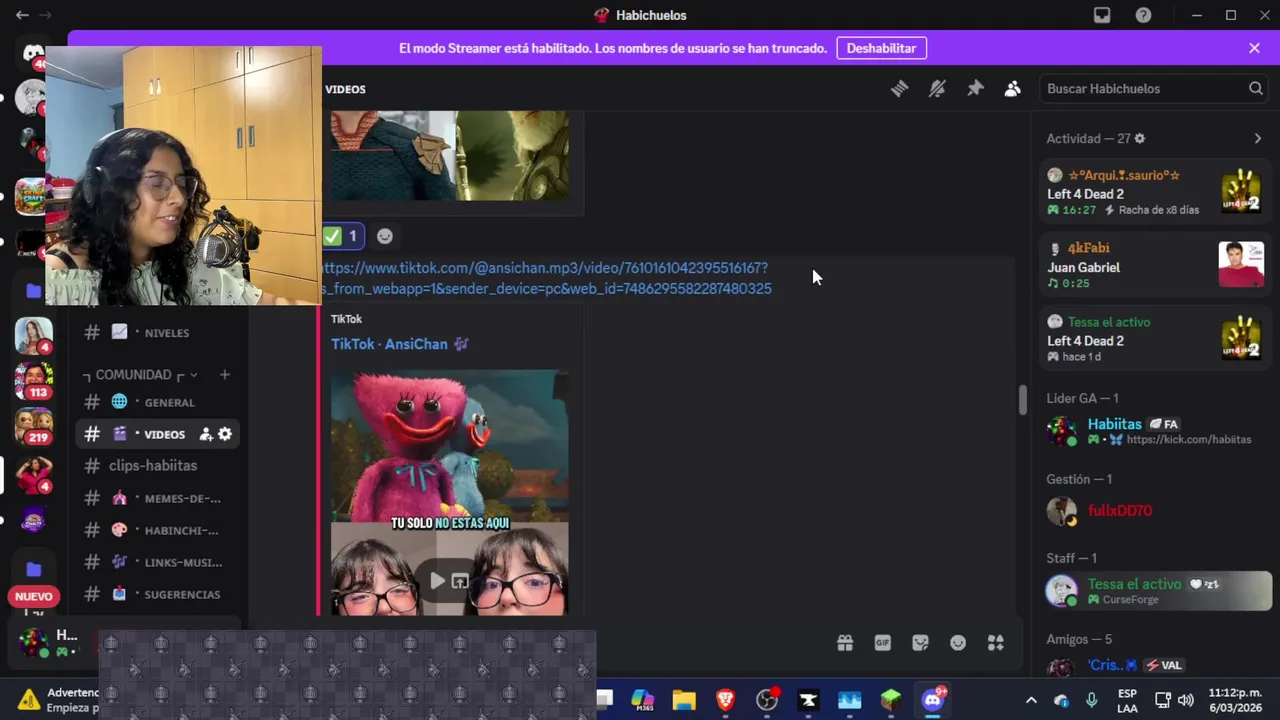The height and width of the screenshot is (720, 1280).
Task: Add reaction with smiley icon
Action: (385, 236)
